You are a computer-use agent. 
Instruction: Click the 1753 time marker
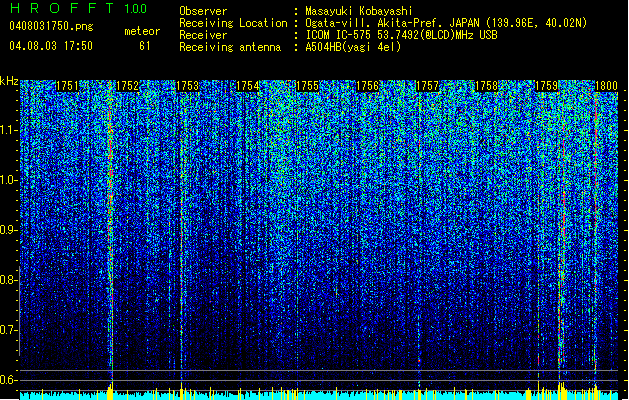click(x=188, y=86)
